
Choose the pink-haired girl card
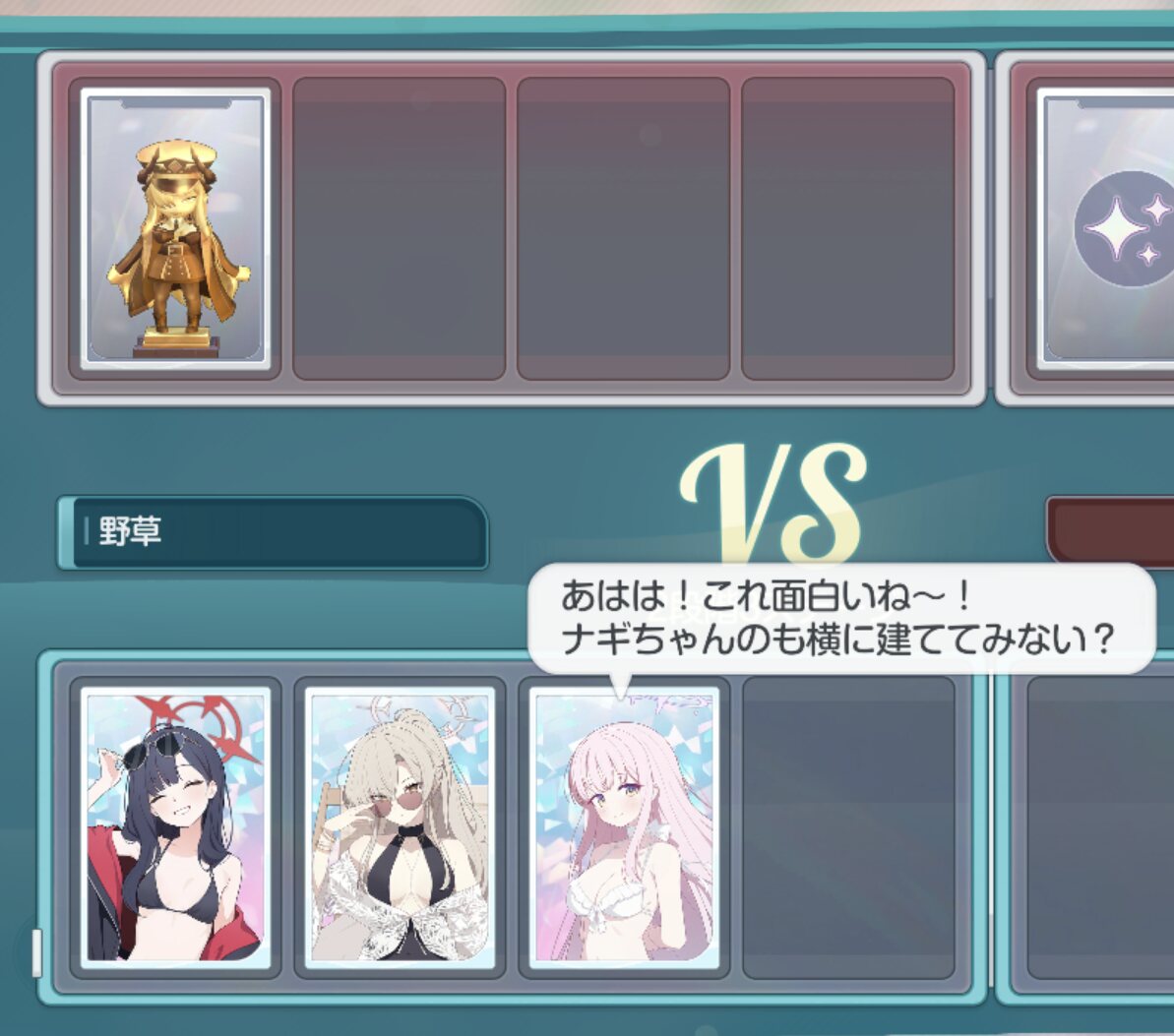coord(625,827)
